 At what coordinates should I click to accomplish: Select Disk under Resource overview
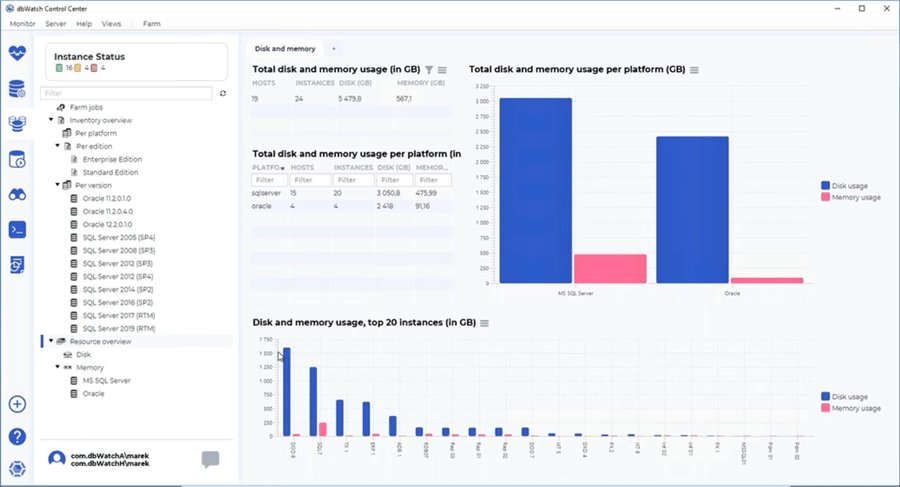click(84, 354)
